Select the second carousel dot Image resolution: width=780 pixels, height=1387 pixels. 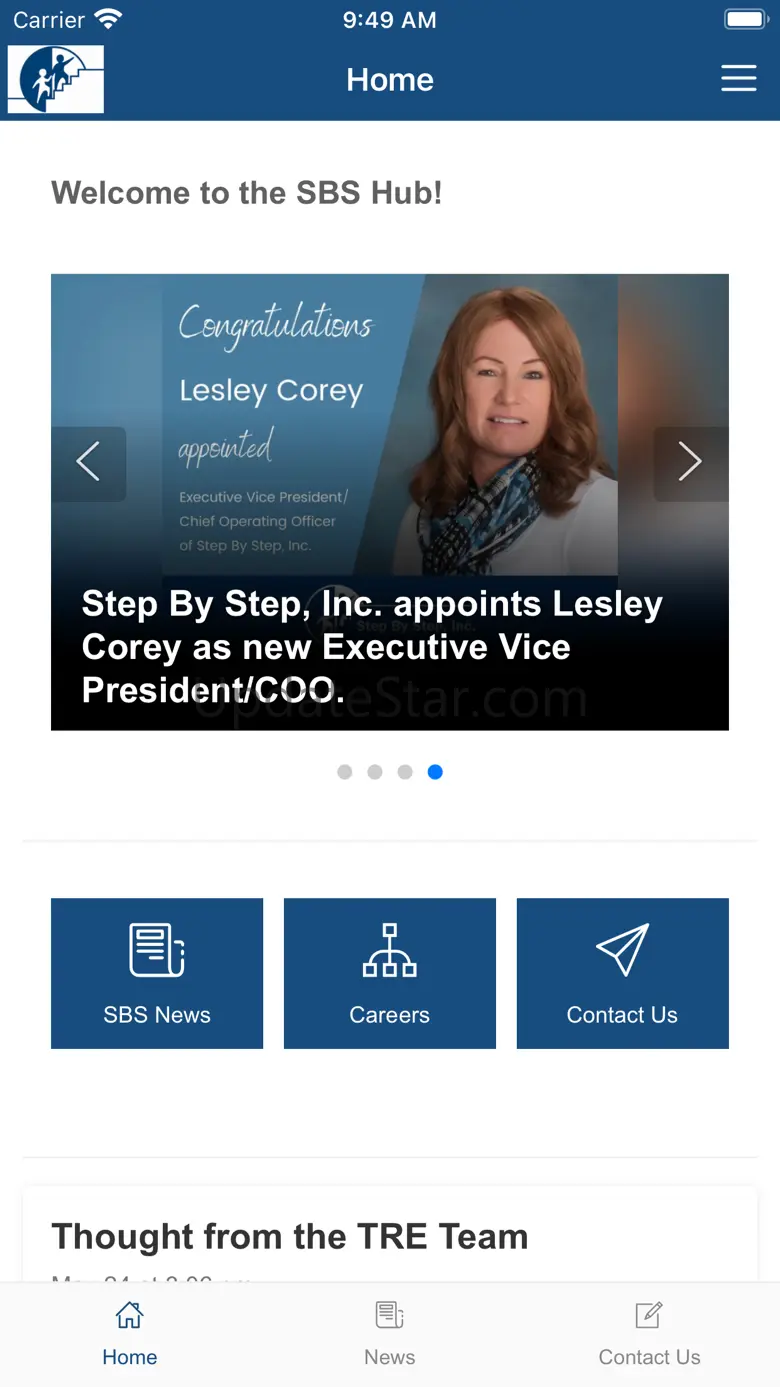tap(375, 772)
